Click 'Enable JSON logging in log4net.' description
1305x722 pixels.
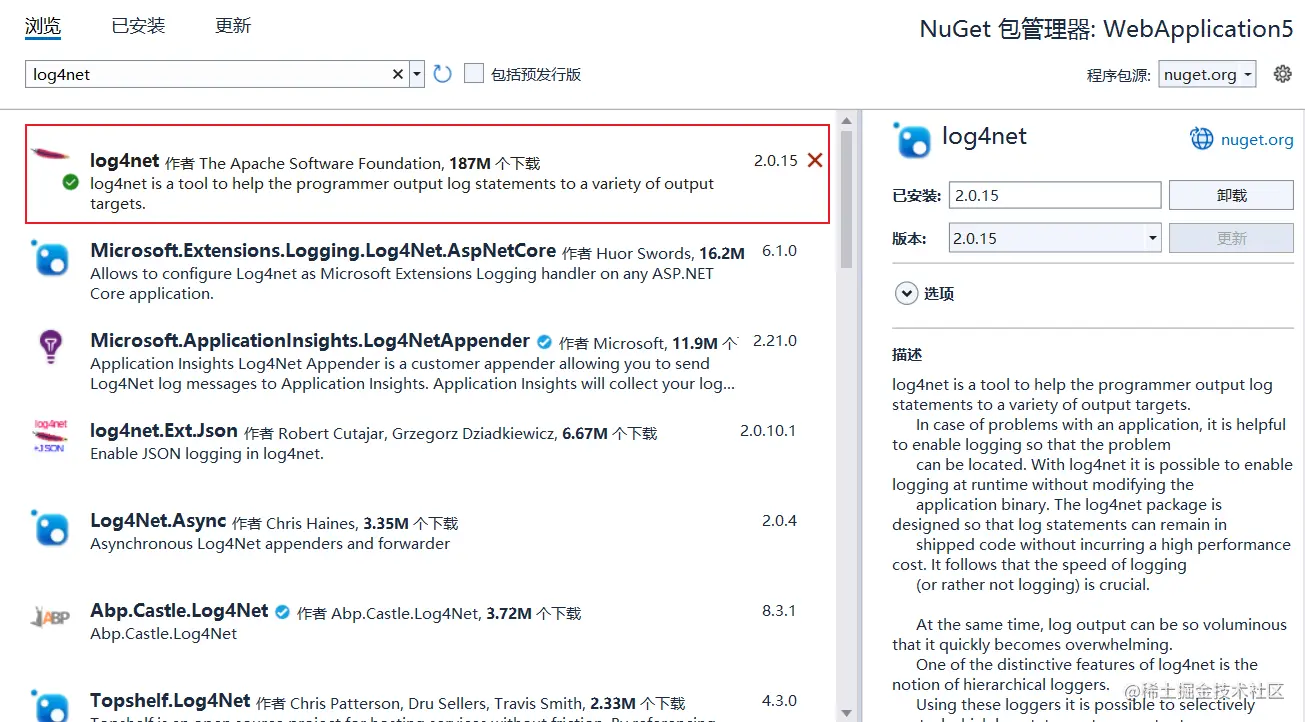pyautogui.click(x=207, y=453)
